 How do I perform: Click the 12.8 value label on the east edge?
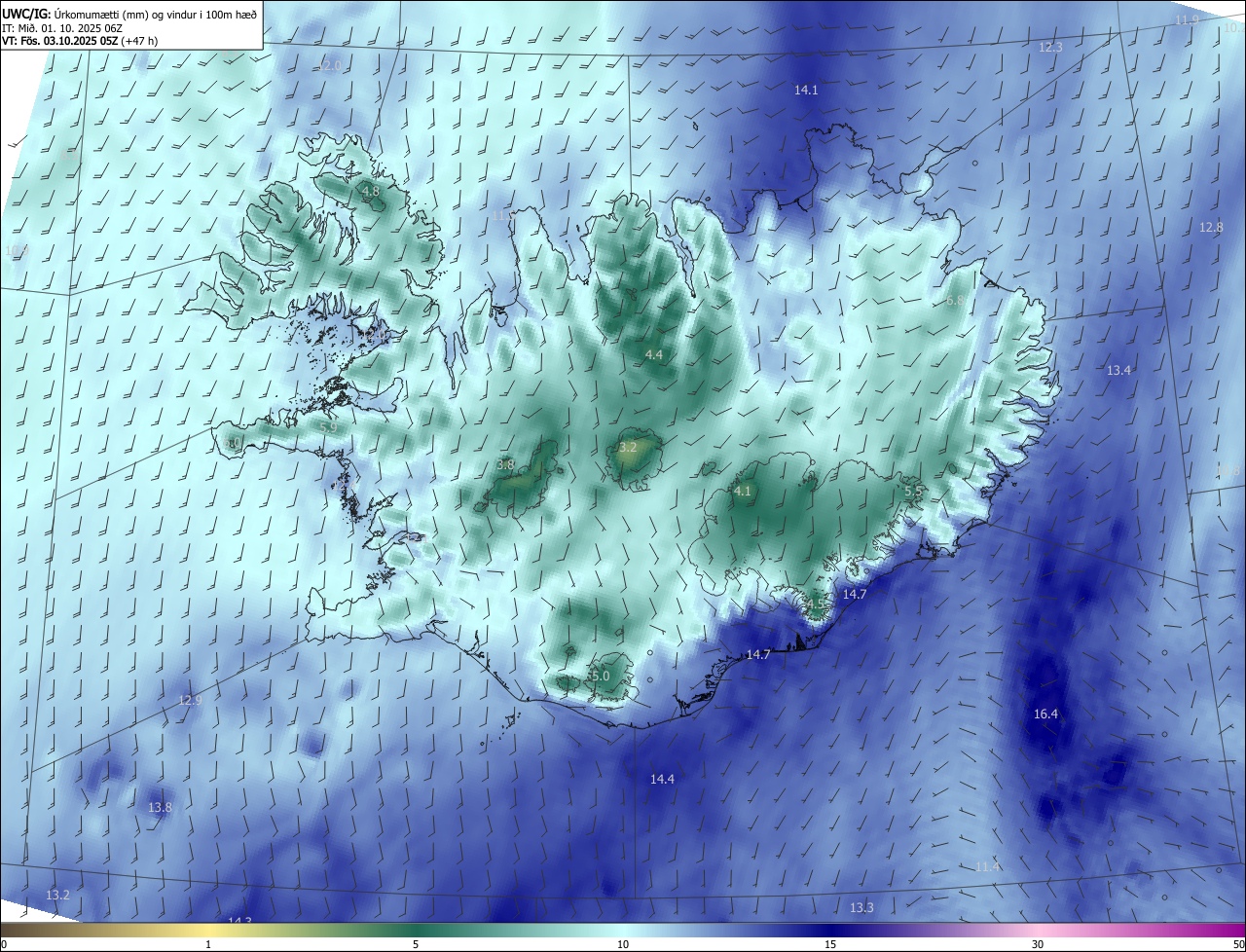point(1211,227)
